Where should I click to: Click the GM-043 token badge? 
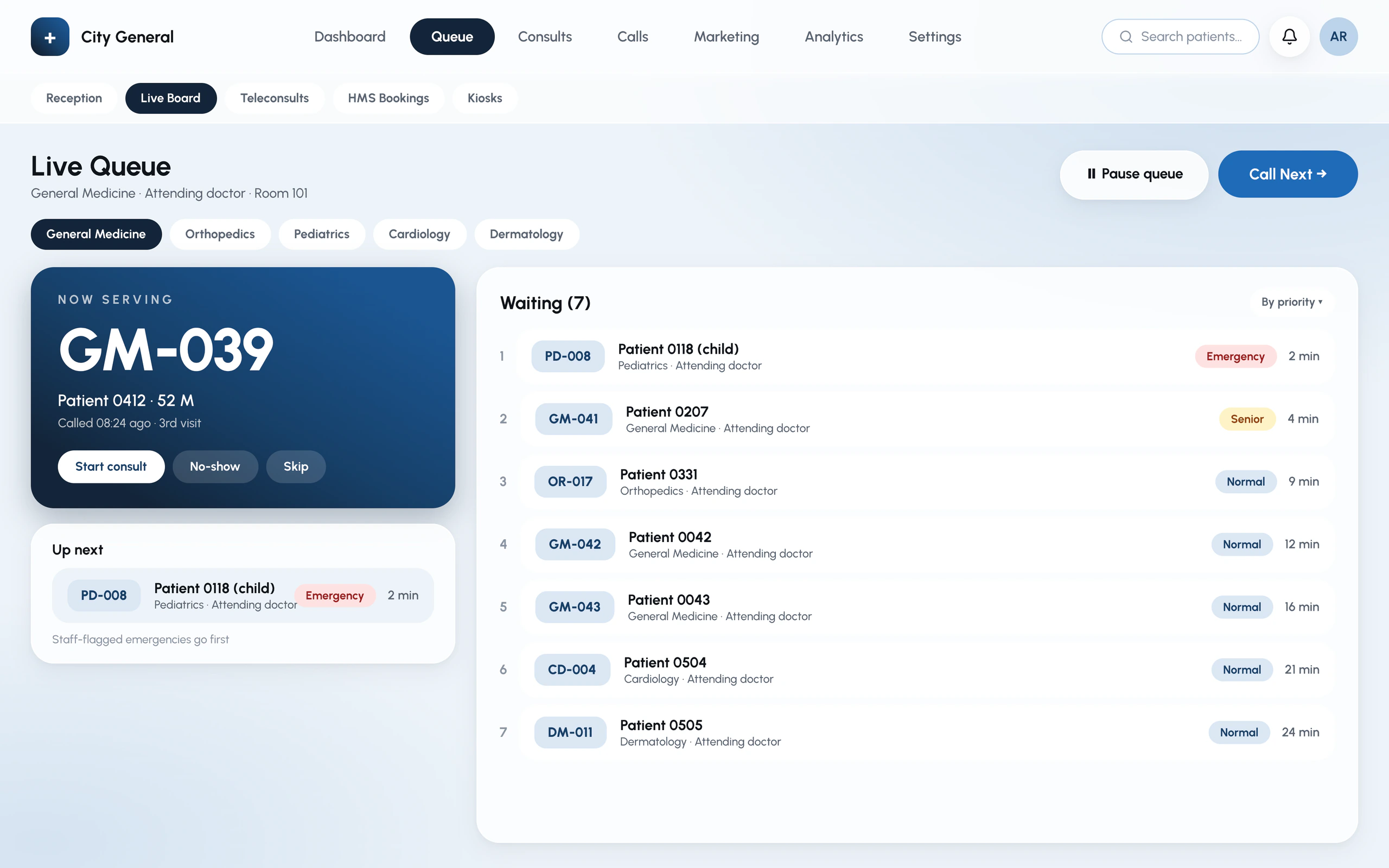point(575,607)
